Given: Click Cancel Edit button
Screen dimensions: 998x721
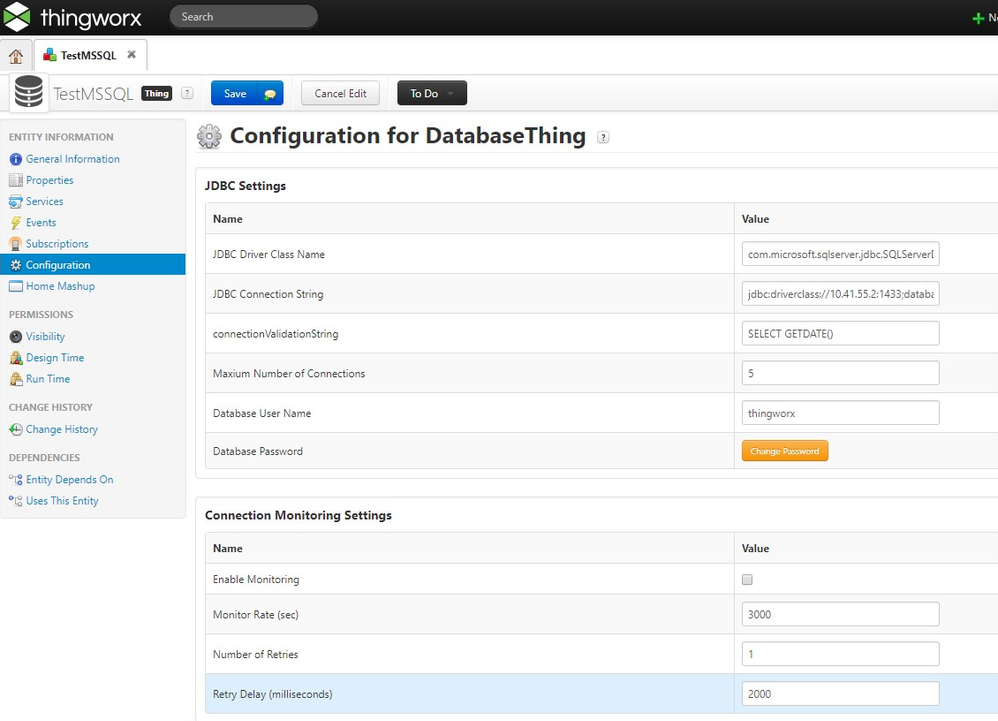Looking at the screenshot, I should coord(340,93).
